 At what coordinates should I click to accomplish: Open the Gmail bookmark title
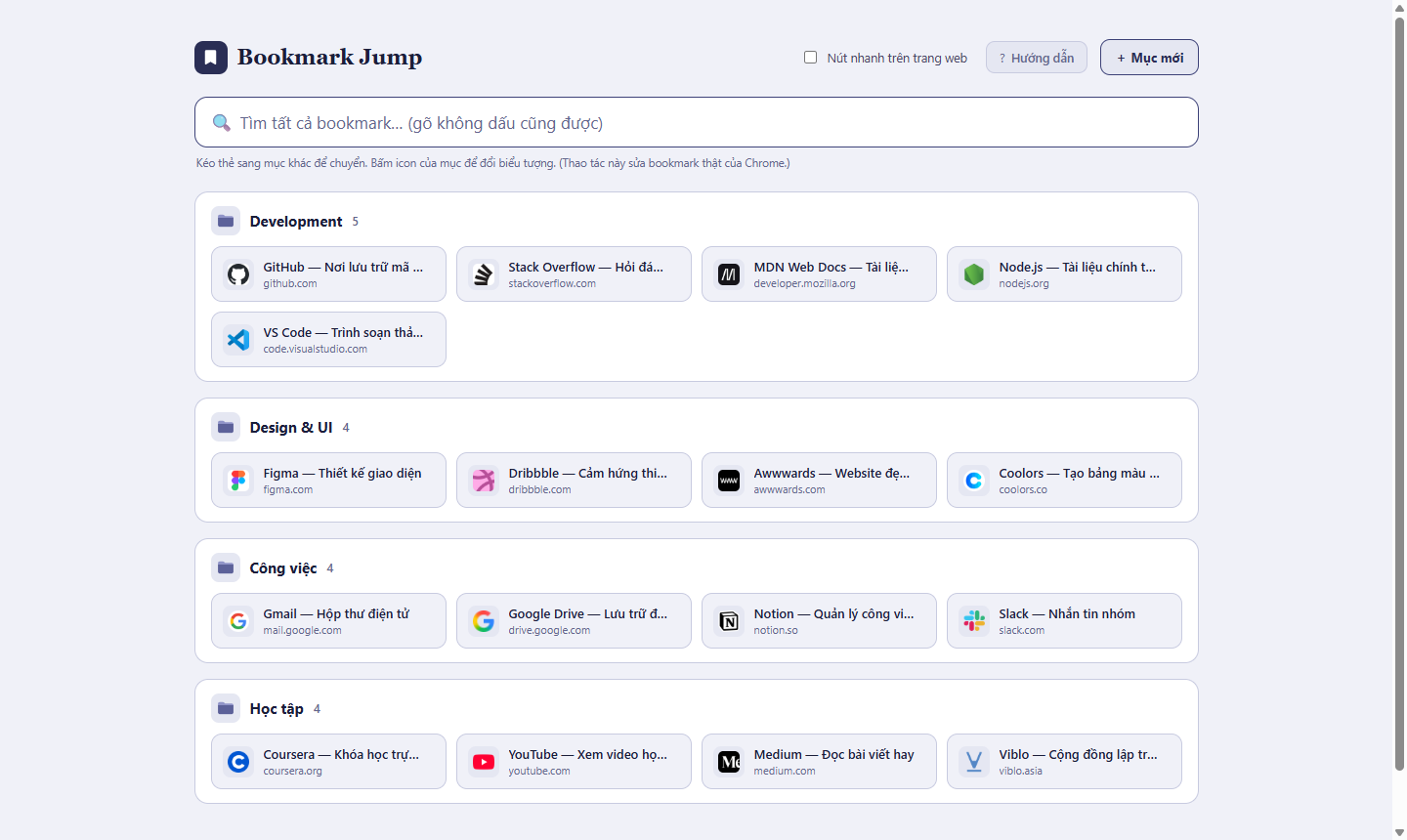[336, 613]
